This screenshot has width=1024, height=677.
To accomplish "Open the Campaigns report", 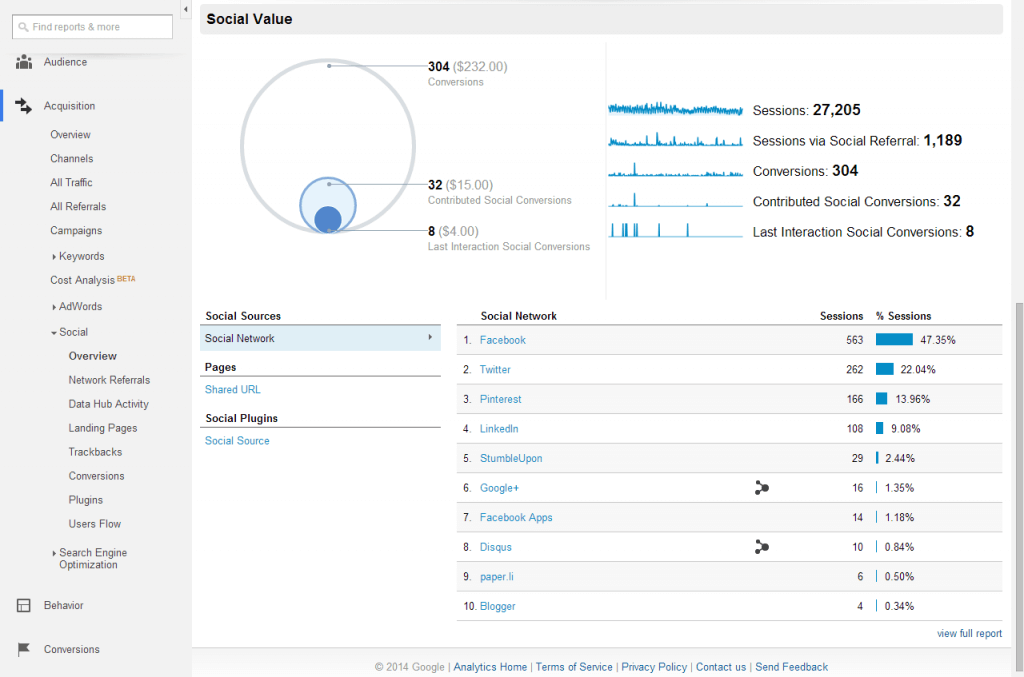I will click(76, 230).
